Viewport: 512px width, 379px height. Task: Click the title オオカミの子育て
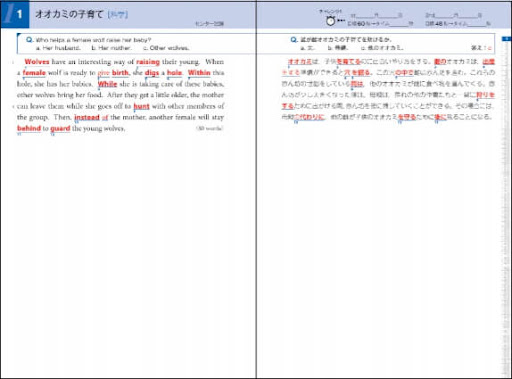[69, 14]
